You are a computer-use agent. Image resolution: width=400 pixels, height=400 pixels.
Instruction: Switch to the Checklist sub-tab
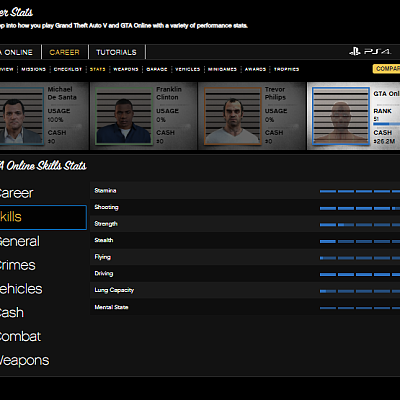[68, 69]
